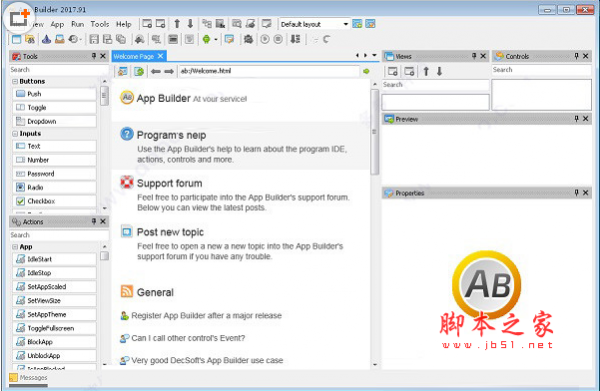Go back with the left arrow icon
This screenshot has height=391, width=600.
tap(155, 71)
